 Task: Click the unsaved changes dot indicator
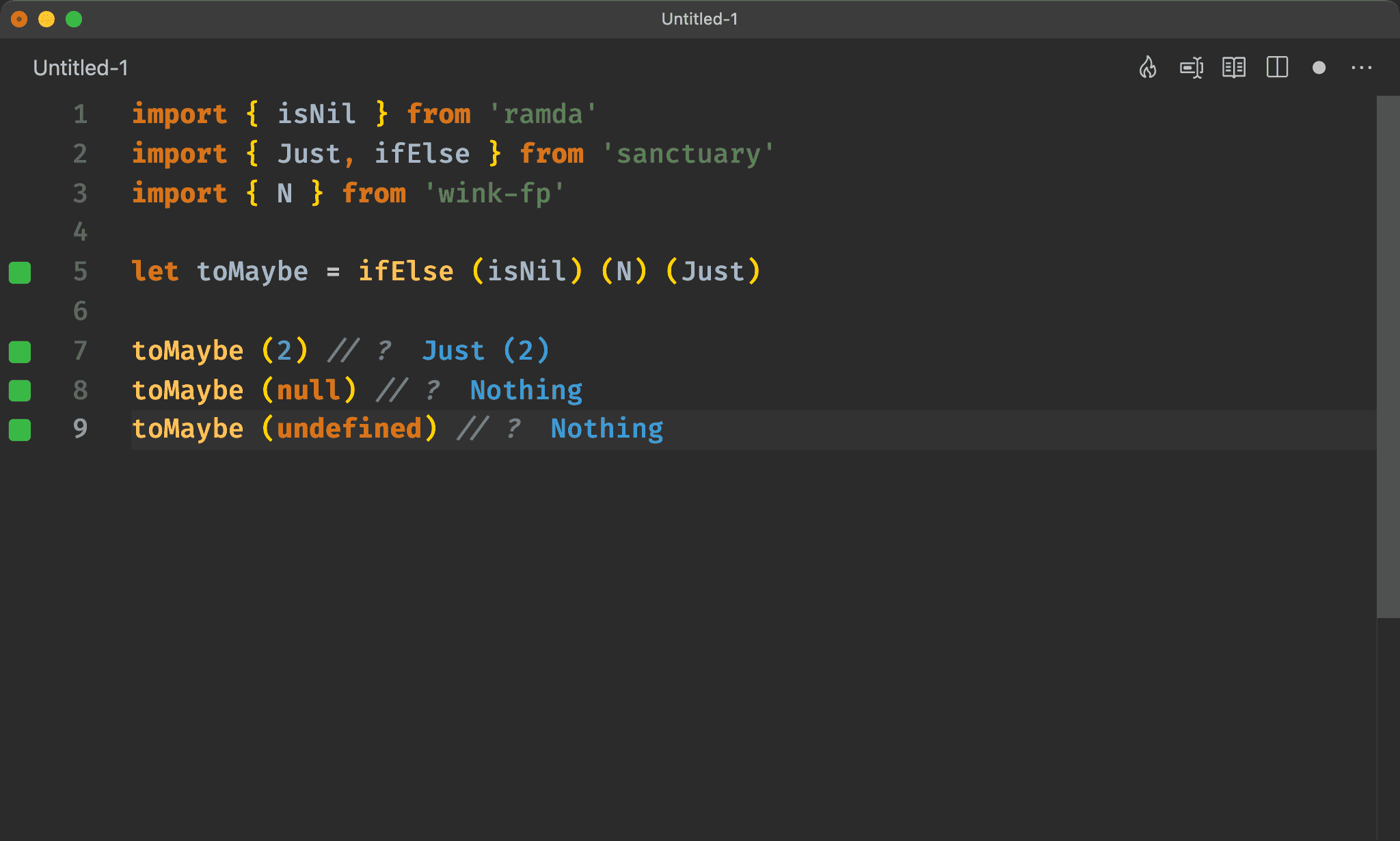pyautogui.click(x=1319, y=68)
